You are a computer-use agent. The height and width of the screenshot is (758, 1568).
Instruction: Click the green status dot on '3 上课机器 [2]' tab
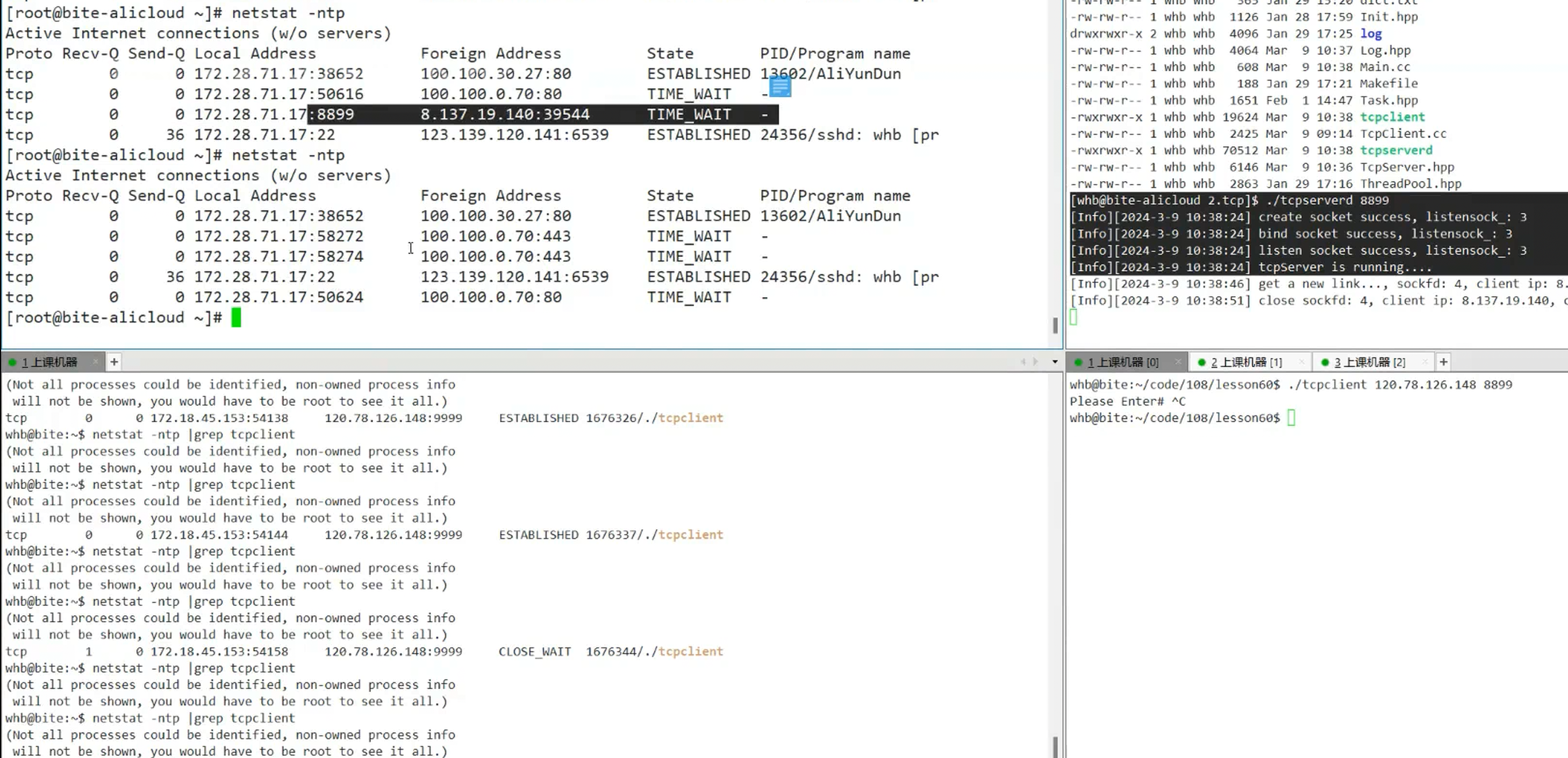pos(1325,363)
